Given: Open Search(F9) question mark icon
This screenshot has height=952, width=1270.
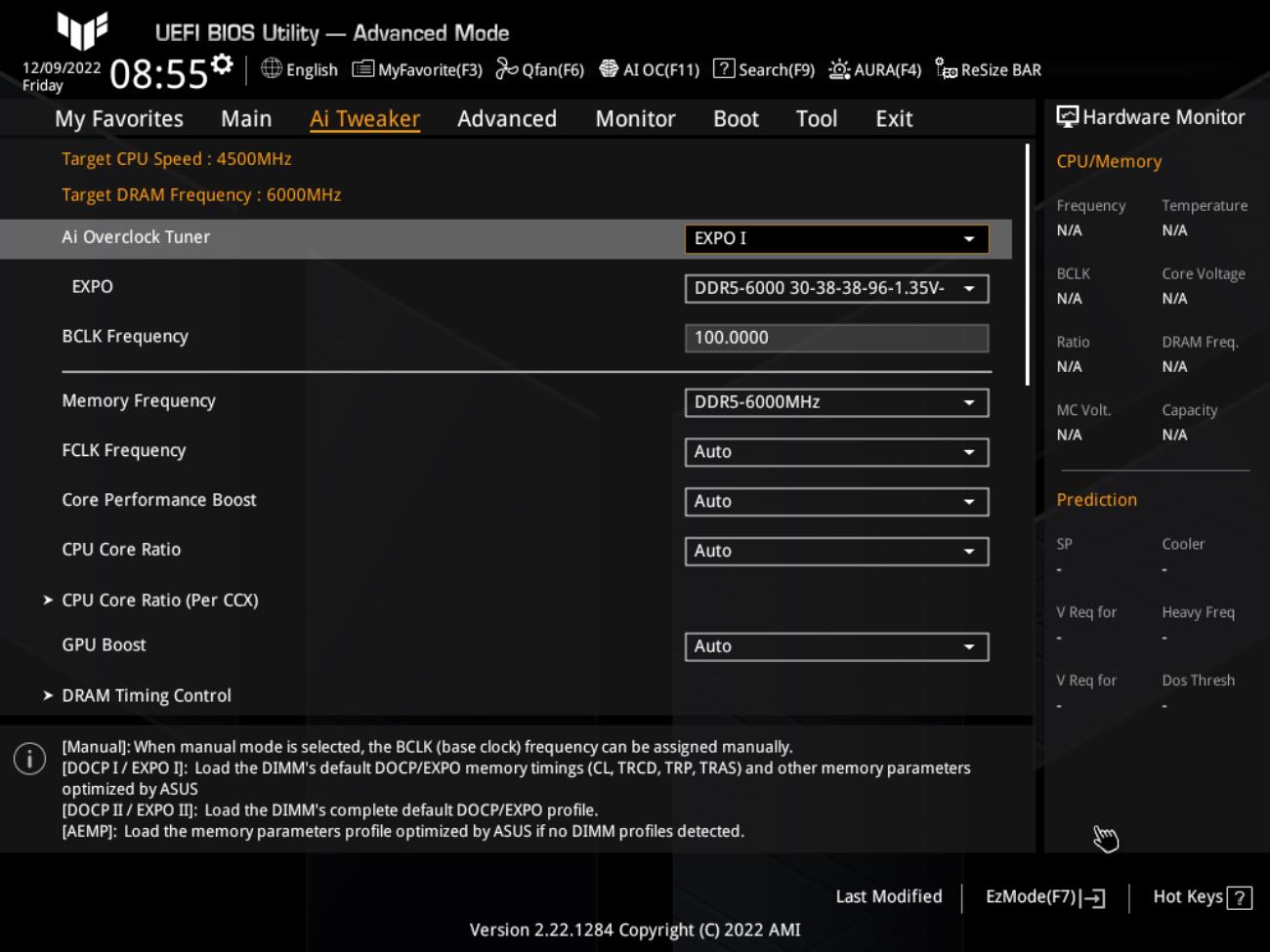Looking at the screenshot, I should coord(724,68).
